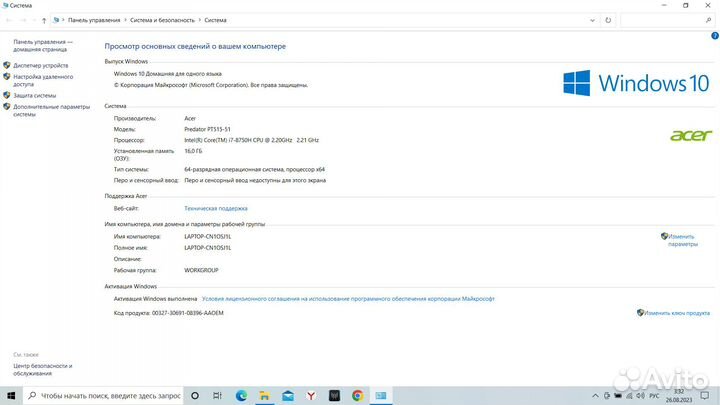Launch Yandex Browser from taskbar

pyautogui.click(x=311, y=395)
